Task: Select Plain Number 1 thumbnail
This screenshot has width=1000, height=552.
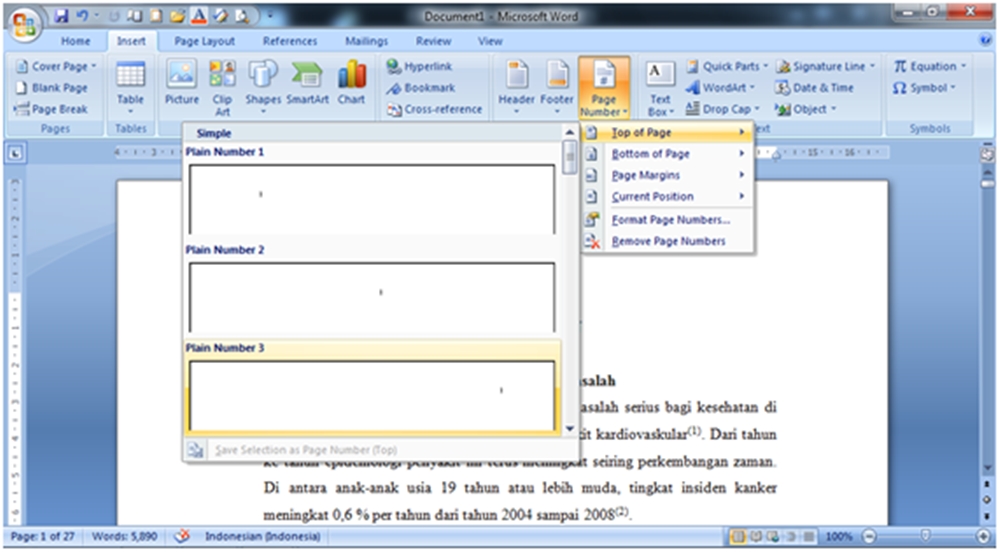Action: coord(372,200)
